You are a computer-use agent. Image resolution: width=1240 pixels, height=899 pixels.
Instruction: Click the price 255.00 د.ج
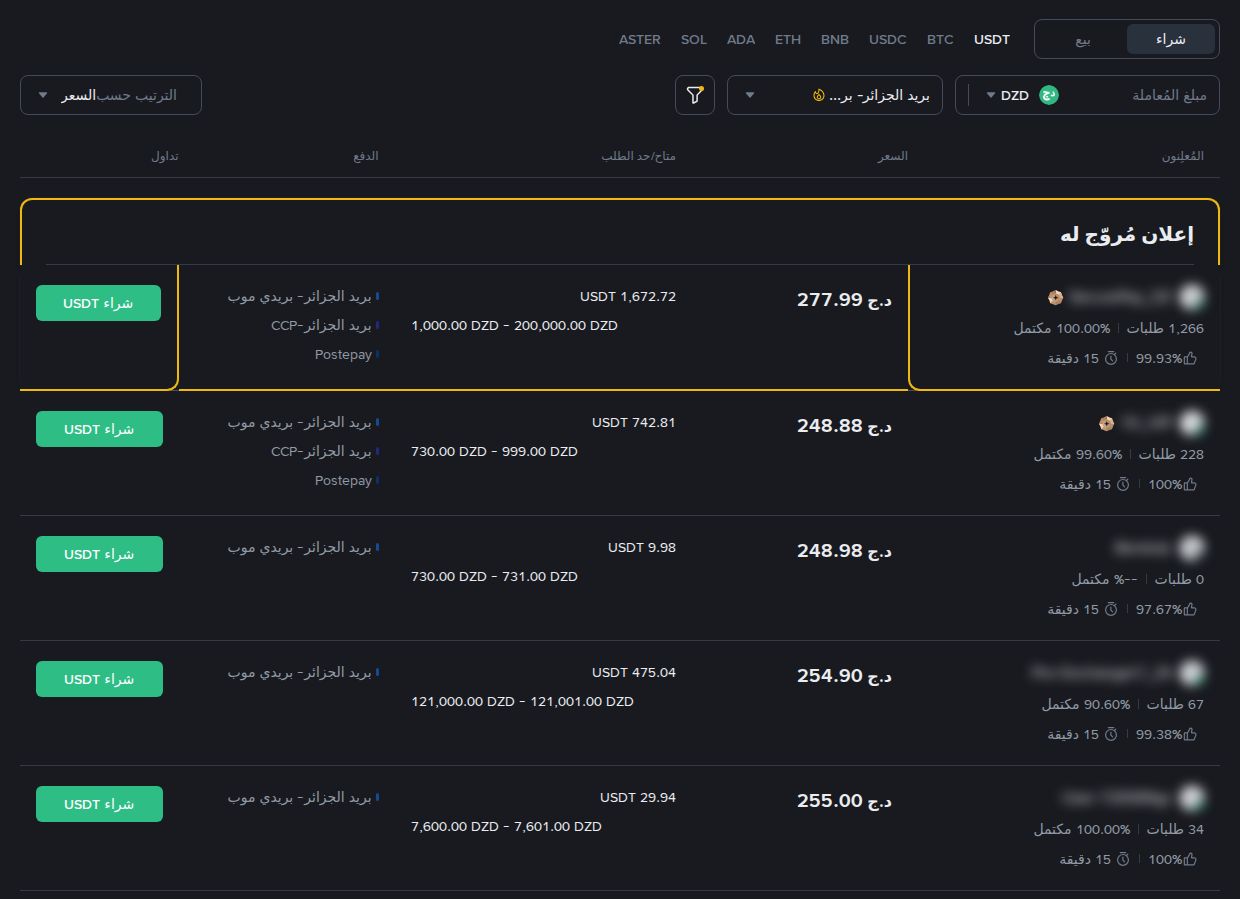[844, 801]
